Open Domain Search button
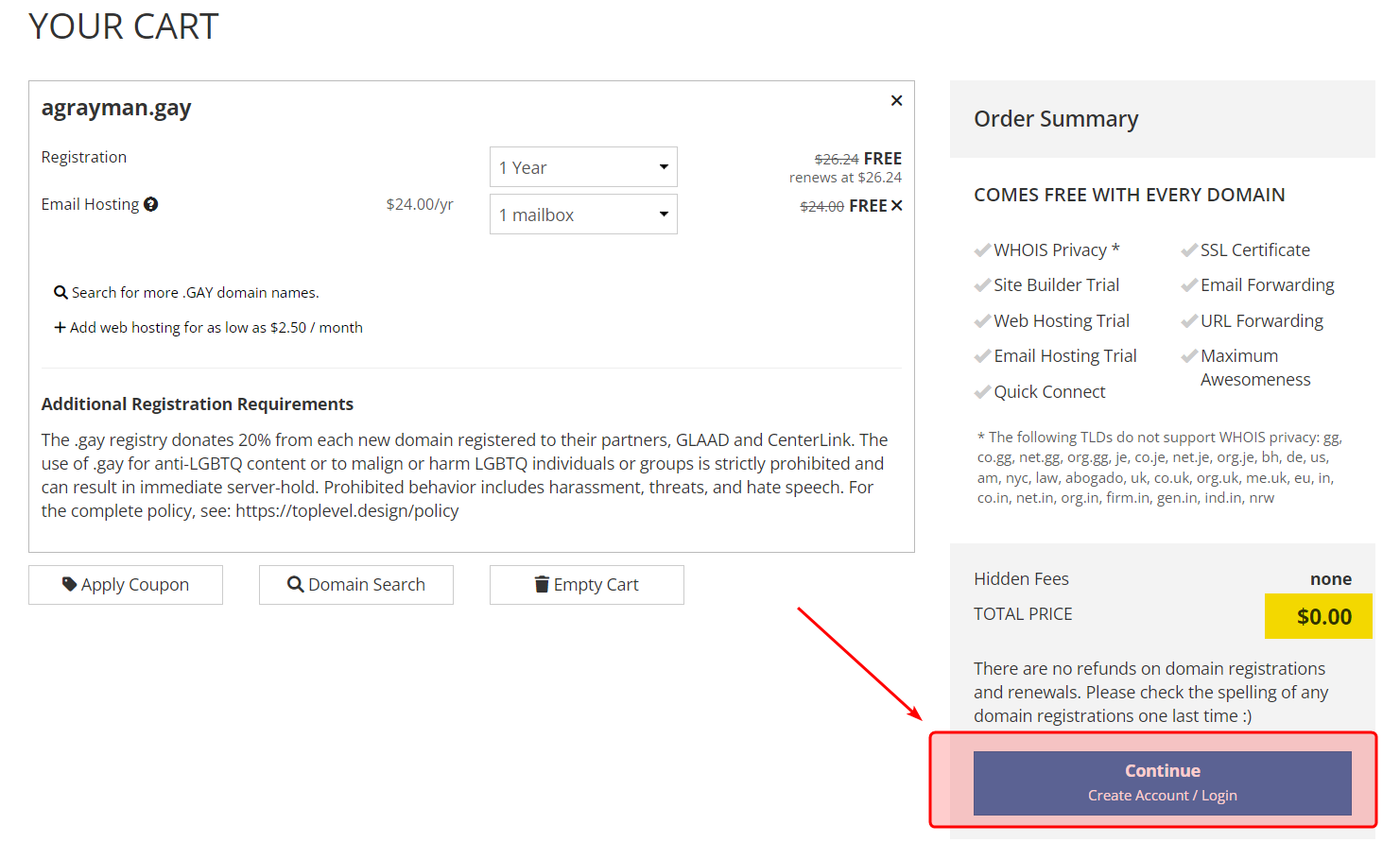This screenshot has width=1400, height=859. (x=356, y=585)
